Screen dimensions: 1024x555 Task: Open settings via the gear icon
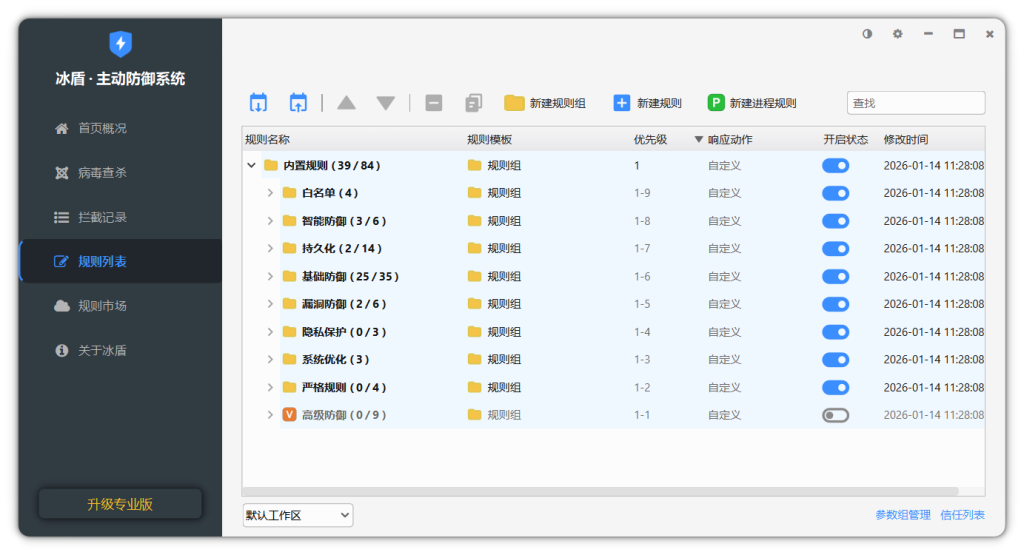tap(897, 34)
